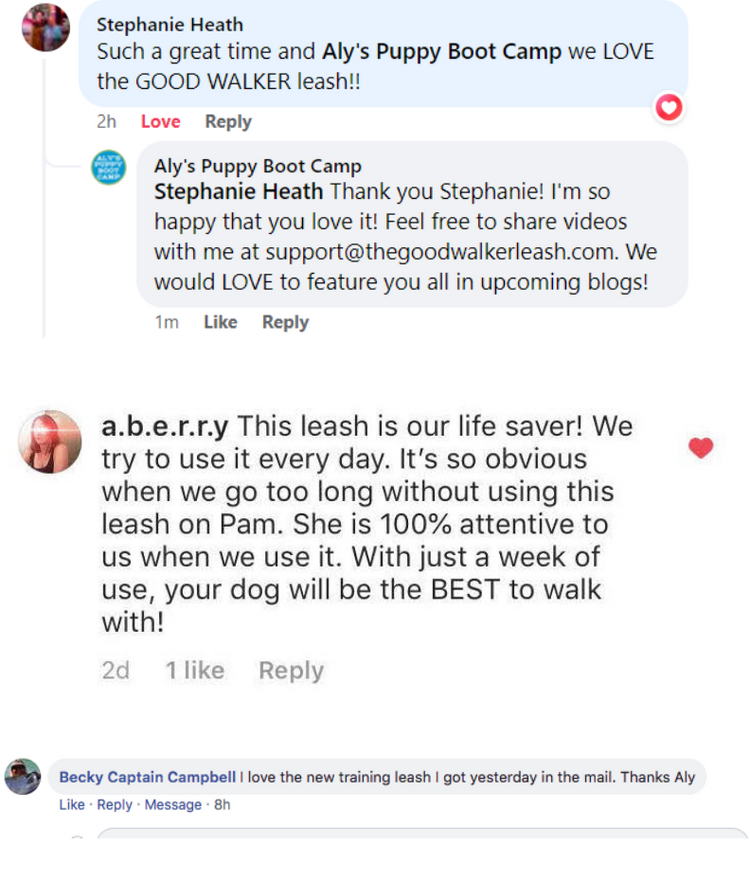The image size is (750, 881).
Task: Click Stephanie Heath's profile picture
Action: click(x=46, y=28)
